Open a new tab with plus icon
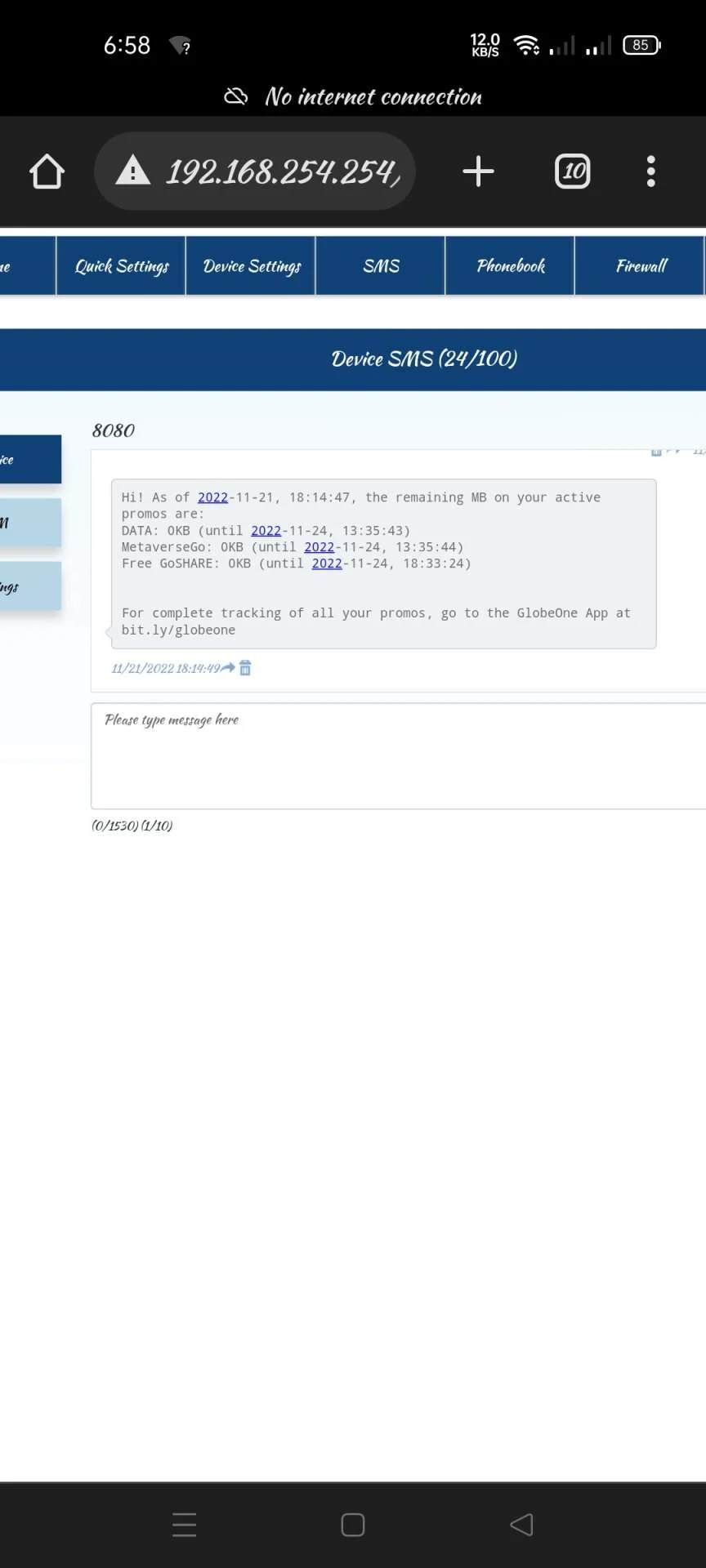The height and width of the screenshot is (1568, 706). (478, 171)
